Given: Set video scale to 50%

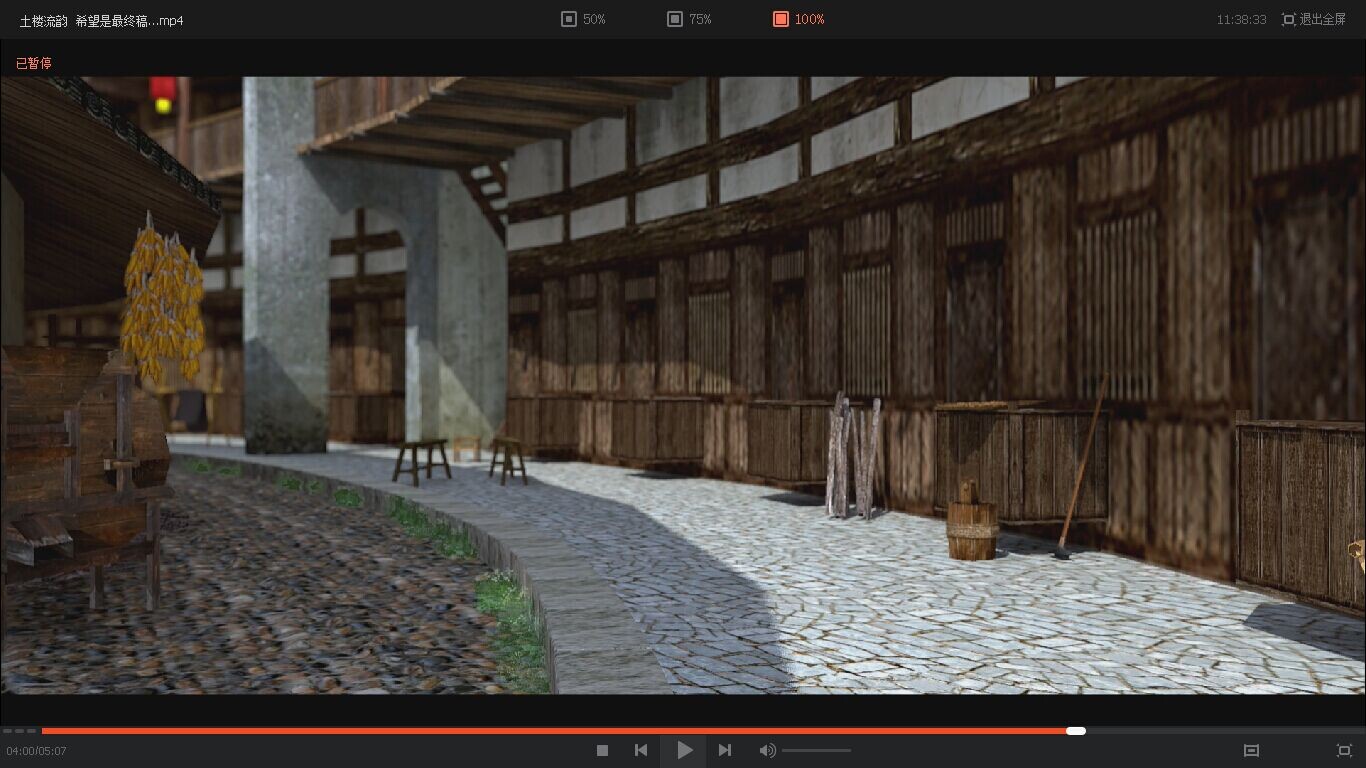Looking at the screenshot, I should coord(583,19).
